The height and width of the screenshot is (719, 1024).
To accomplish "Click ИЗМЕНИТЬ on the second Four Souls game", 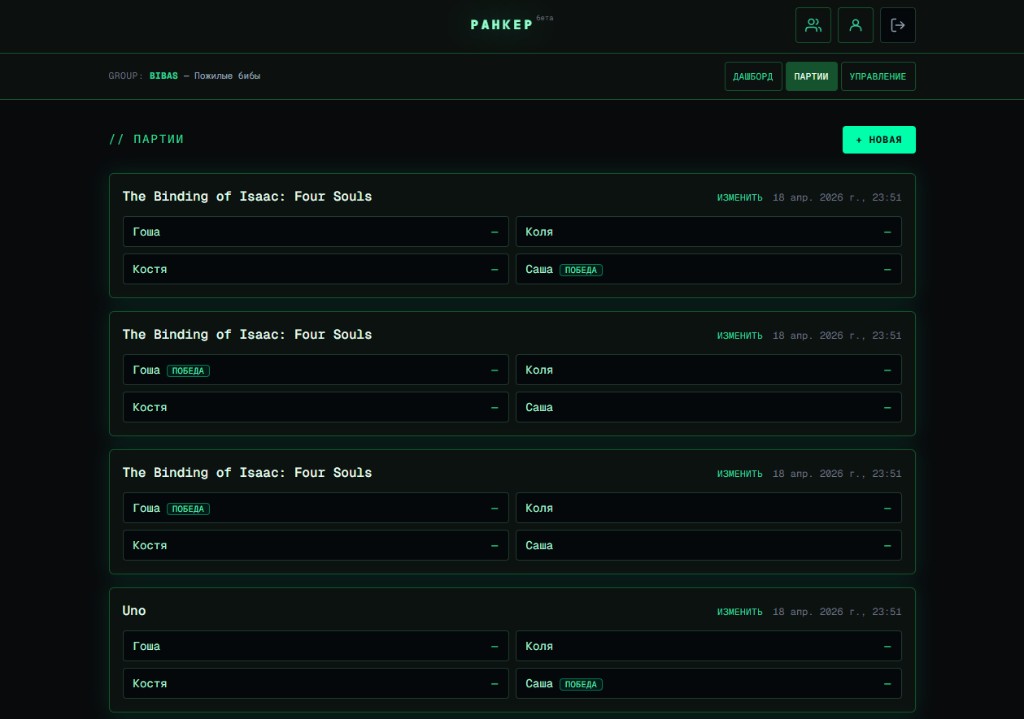I will pyautogui.click(x=739, y=336).
